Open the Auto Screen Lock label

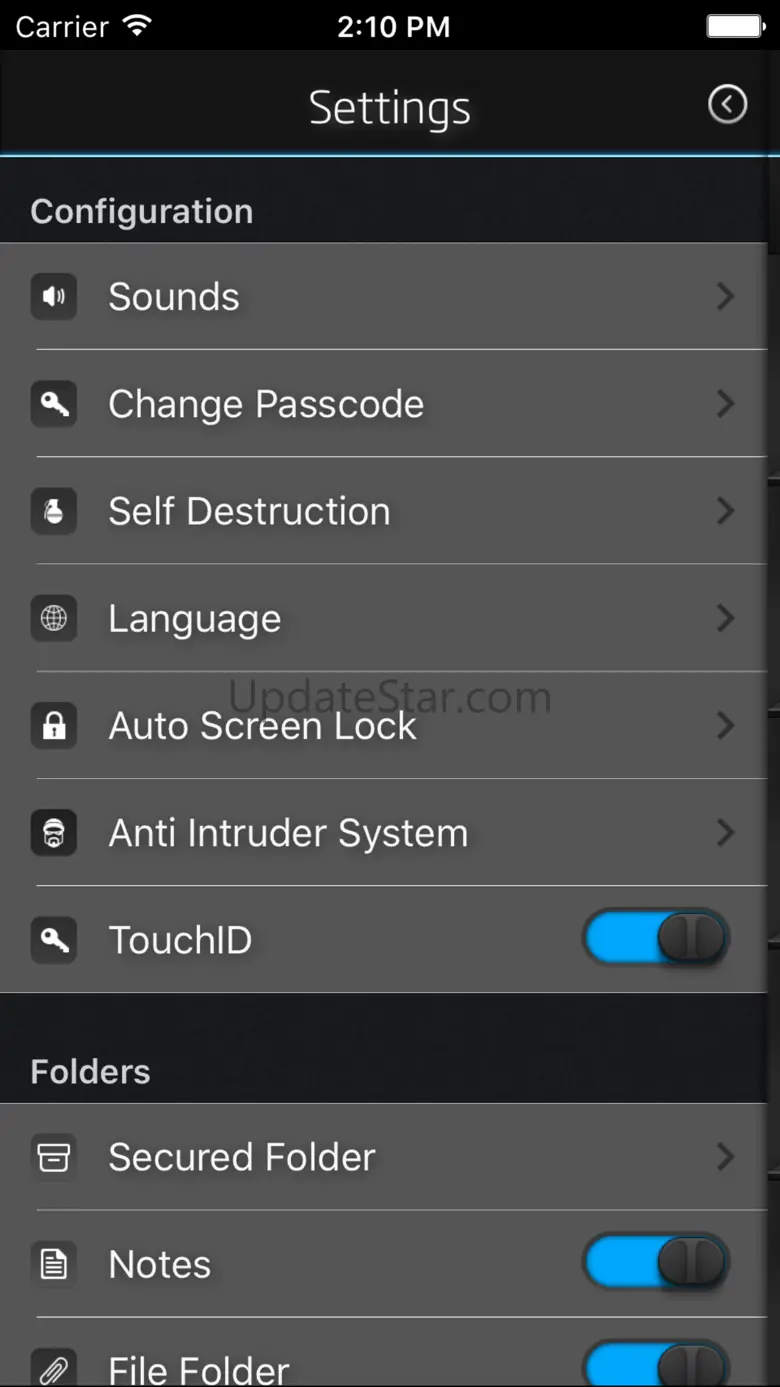coord(262,726)
